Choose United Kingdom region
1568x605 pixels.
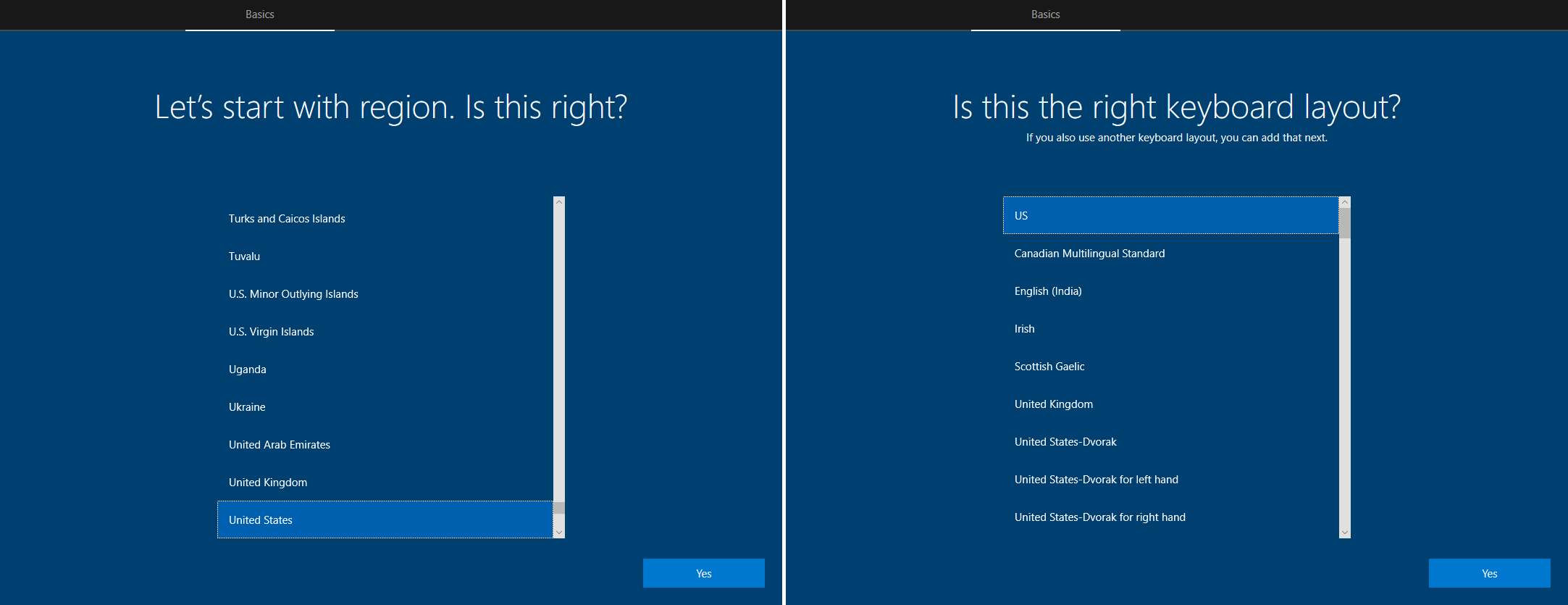385,483
